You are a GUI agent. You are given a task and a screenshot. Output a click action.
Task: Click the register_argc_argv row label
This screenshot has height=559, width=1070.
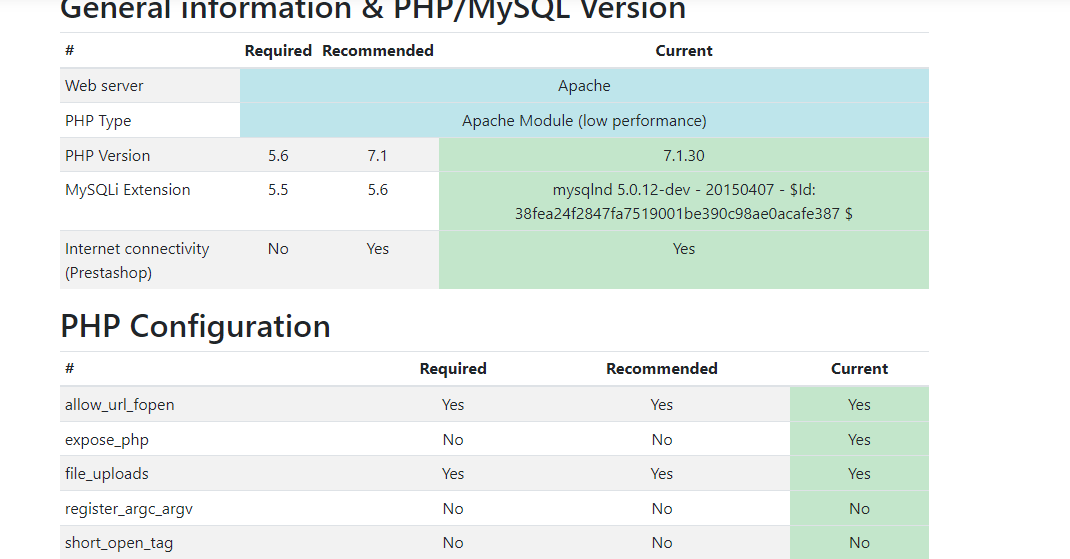pos(129,508)
